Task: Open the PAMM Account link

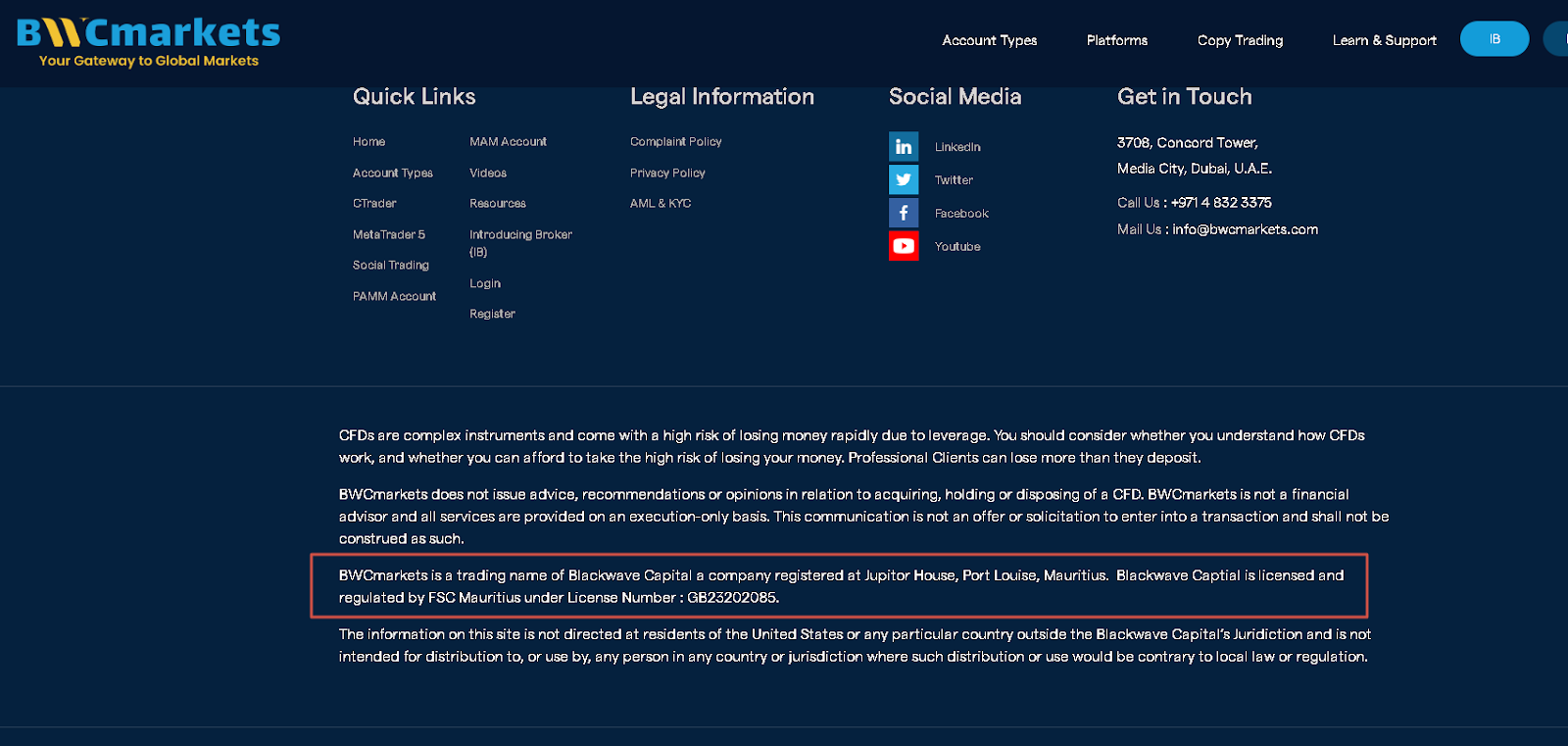Action: click(394, 296)
